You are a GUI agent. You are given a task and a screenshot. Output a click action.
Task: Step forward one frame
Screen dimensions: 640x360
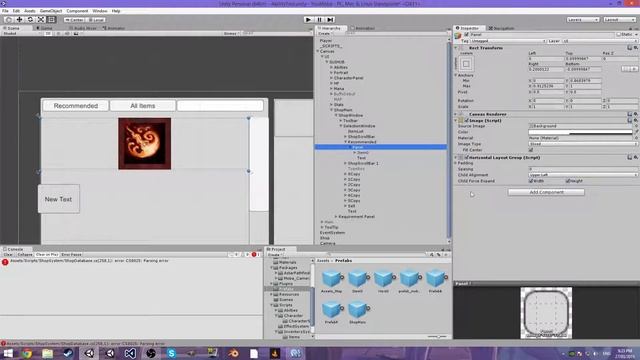click(330, 20)
